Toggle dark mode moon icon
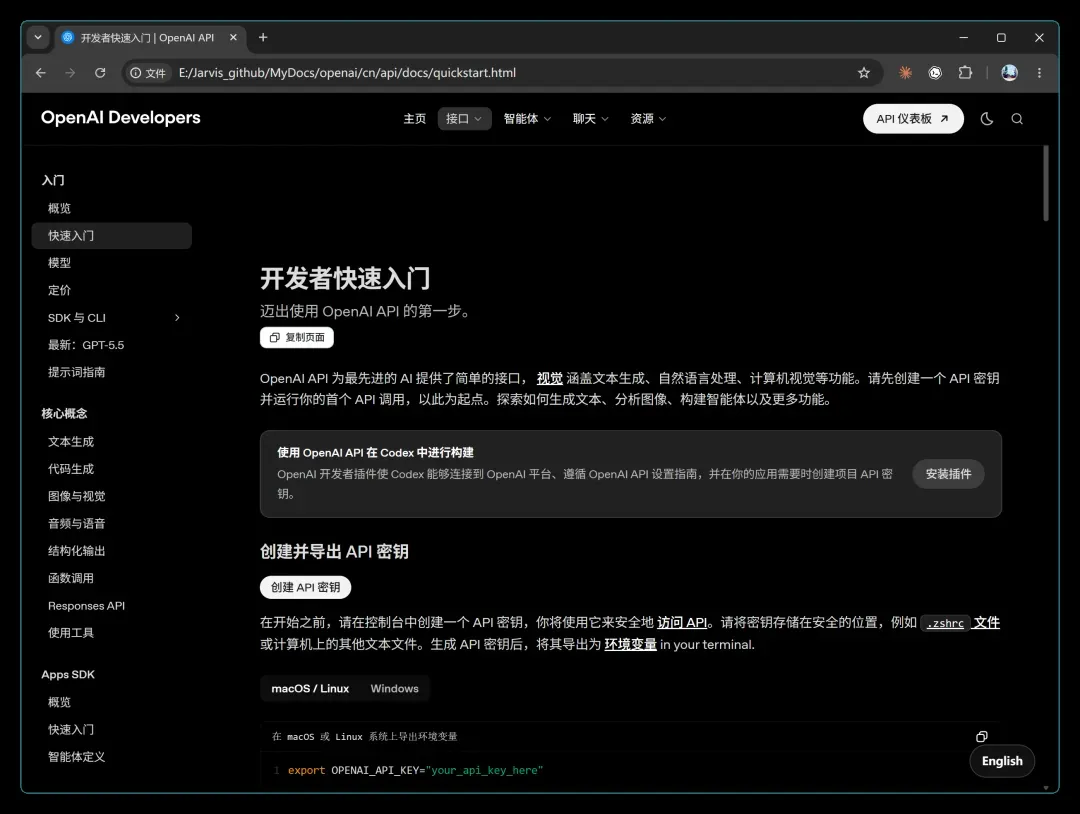Viewport: 1080px width, 814px height. coord(986,119)
